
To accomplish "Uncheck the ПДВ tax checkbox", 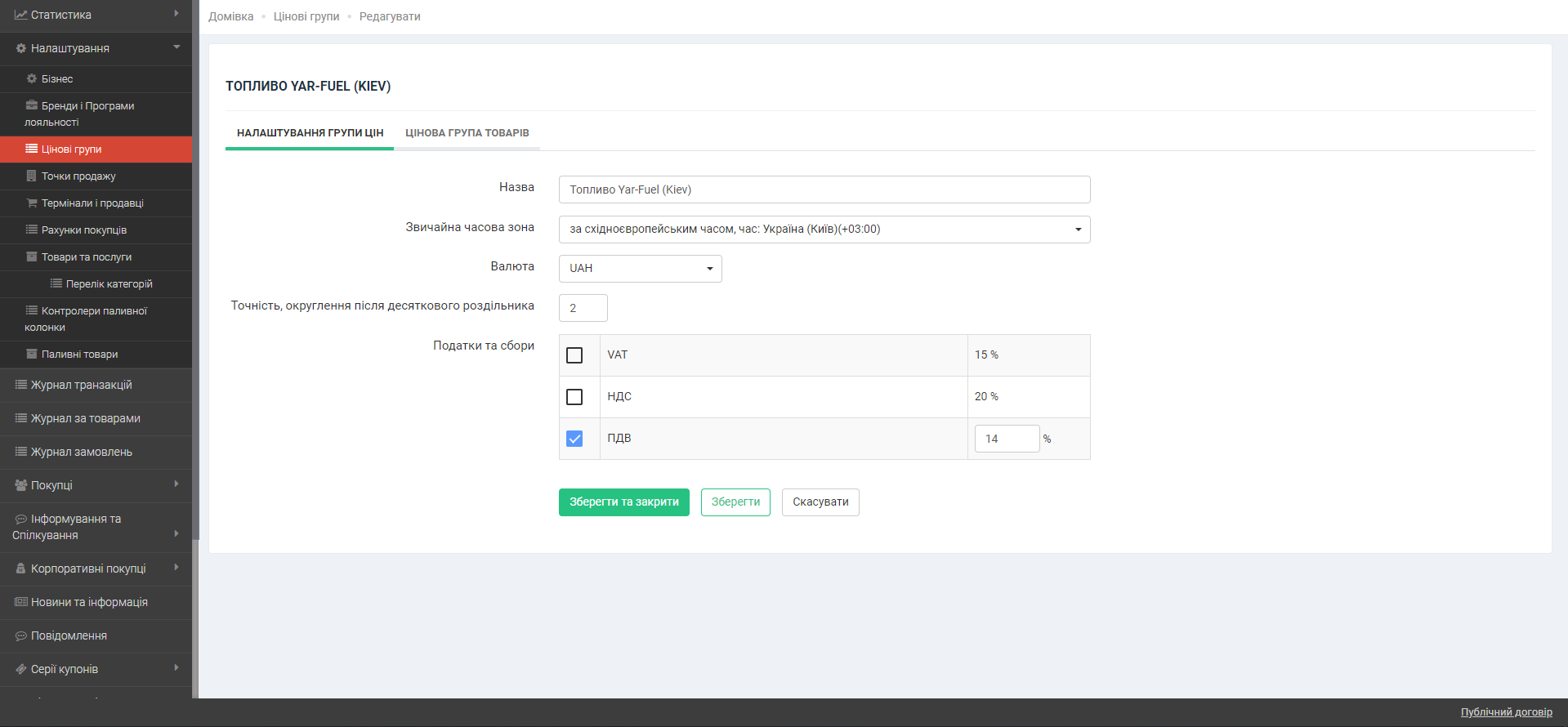I will tap(574, 439).
